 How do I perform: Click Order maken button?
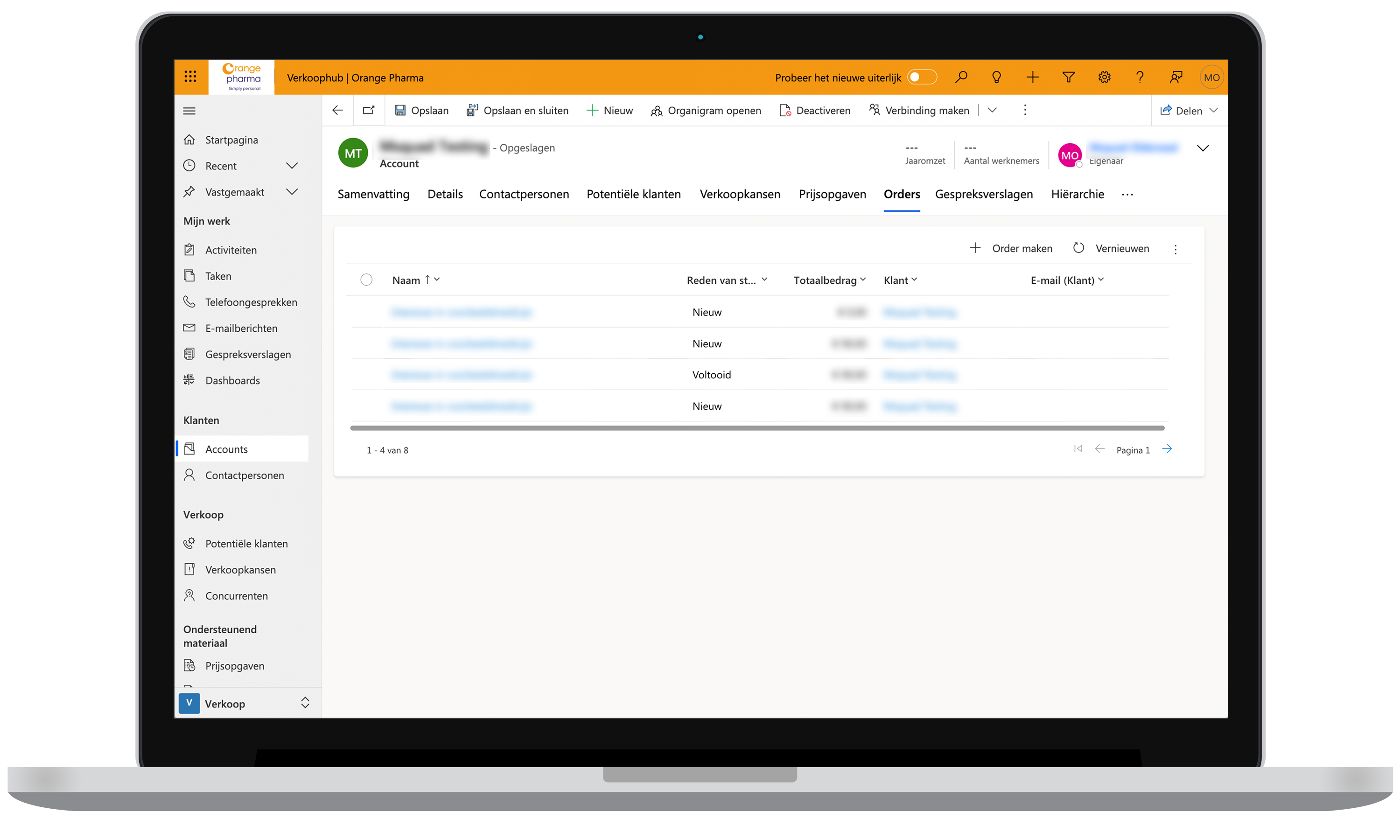tap(1011, 248)
